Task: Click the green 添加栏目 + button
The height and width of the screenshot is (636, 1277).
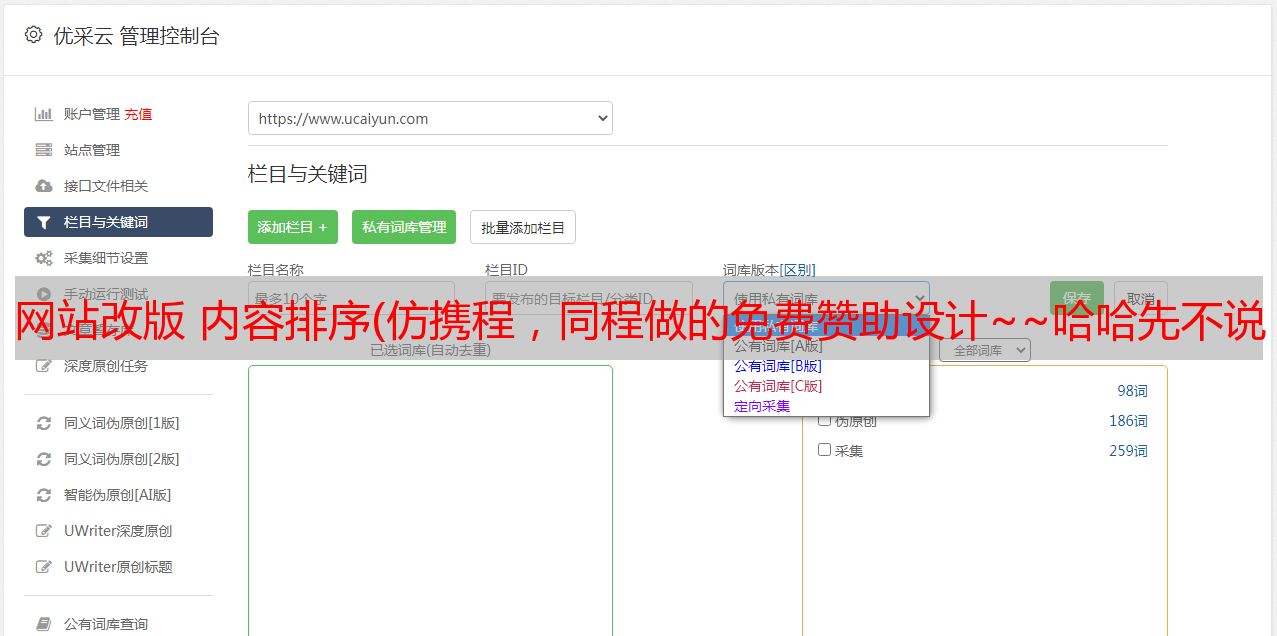Action: pyautogui.click(x=293, y=227)
